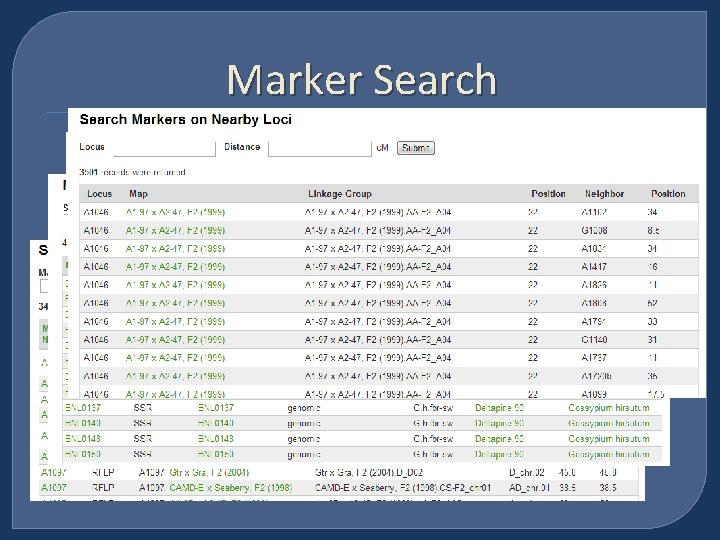Select the neighbor position value 8.5
Screen dimensions: 720x540
point(653,231)
